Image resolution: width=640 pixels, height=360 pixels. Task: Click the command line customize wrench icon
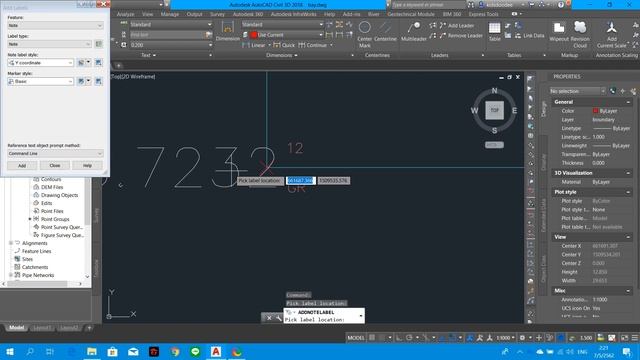(278, 318)
